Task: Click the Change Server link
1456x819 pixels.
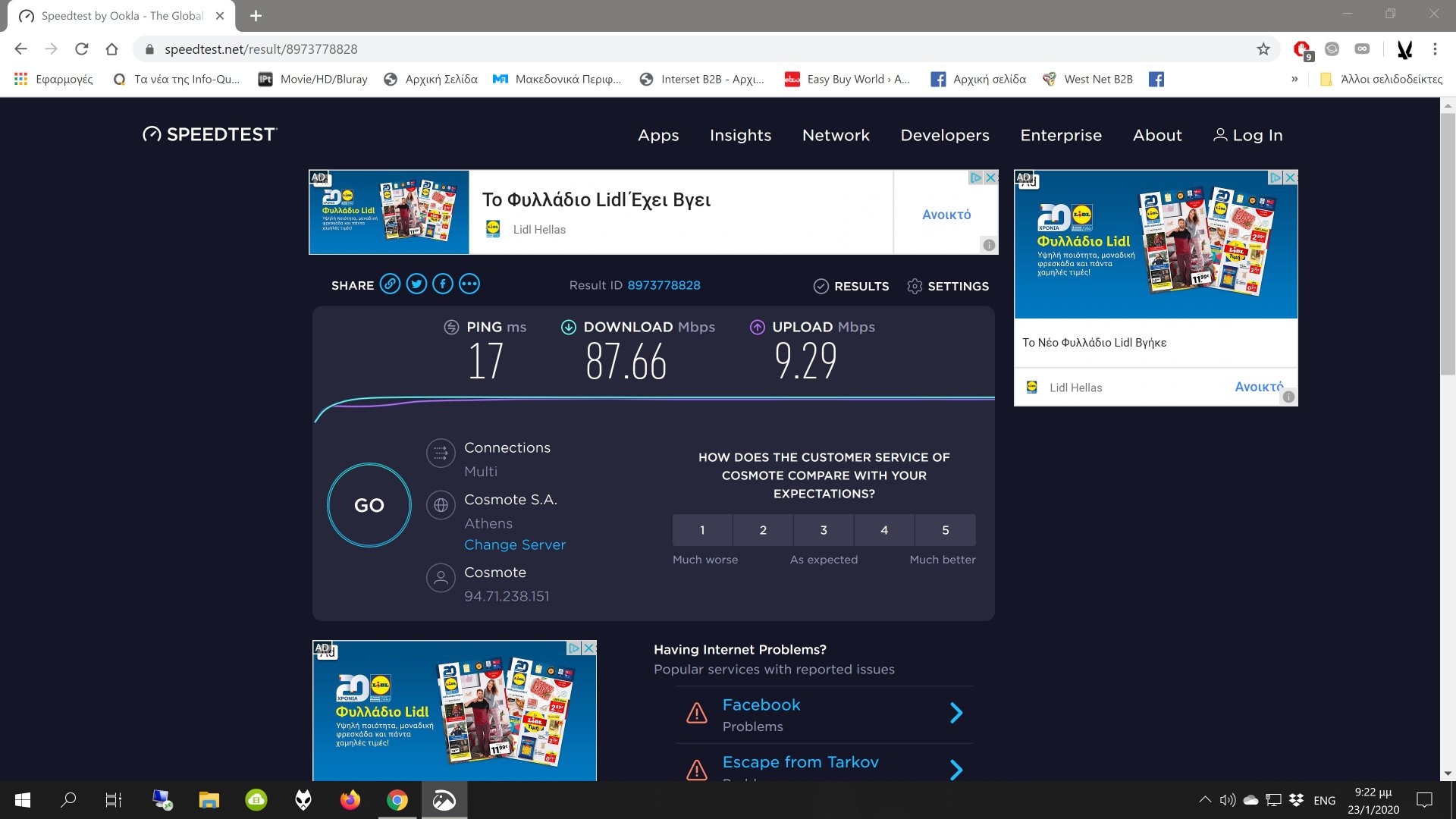Action: tap(515, 544)
